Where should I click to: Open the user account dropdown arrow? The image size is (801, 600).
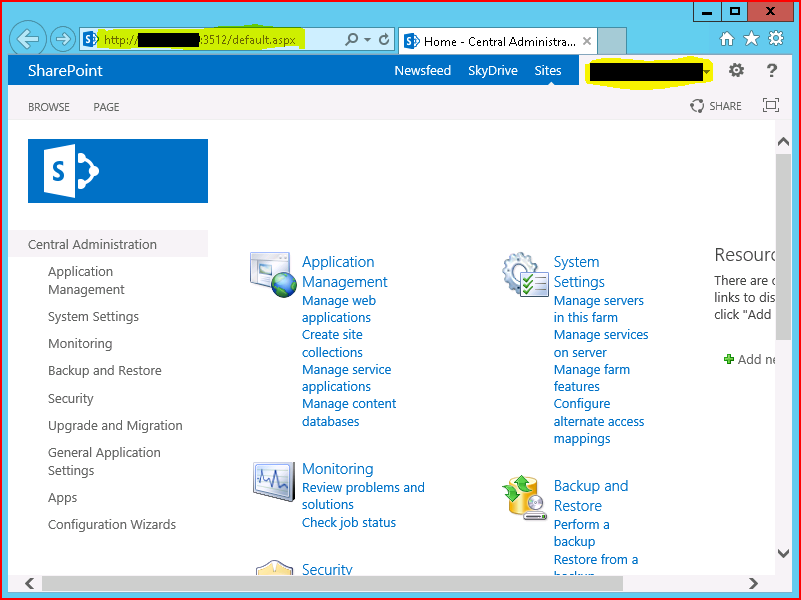[706, 72]
